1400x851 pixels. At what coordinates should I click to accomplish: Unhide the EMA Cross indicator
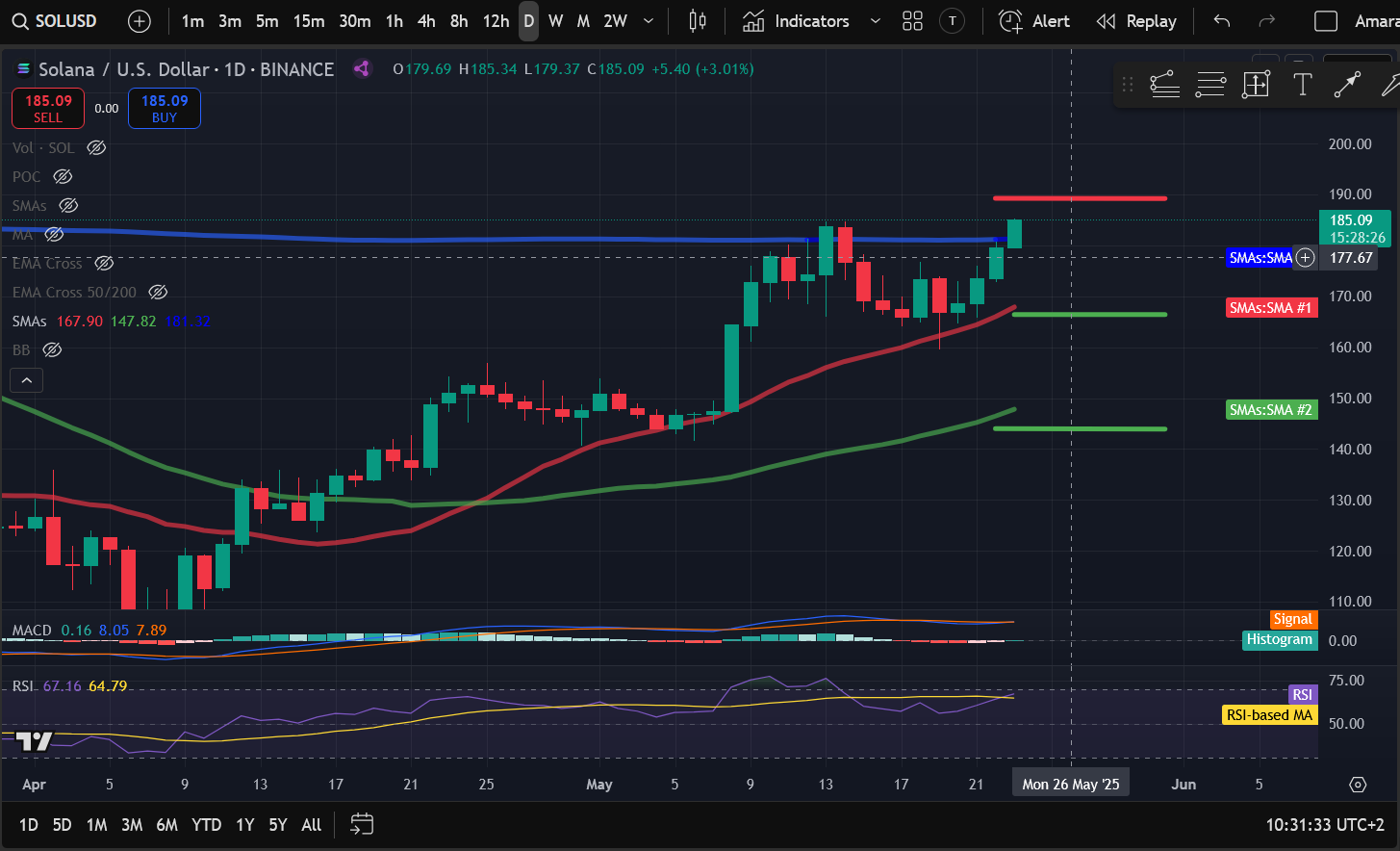click(104, 263)
